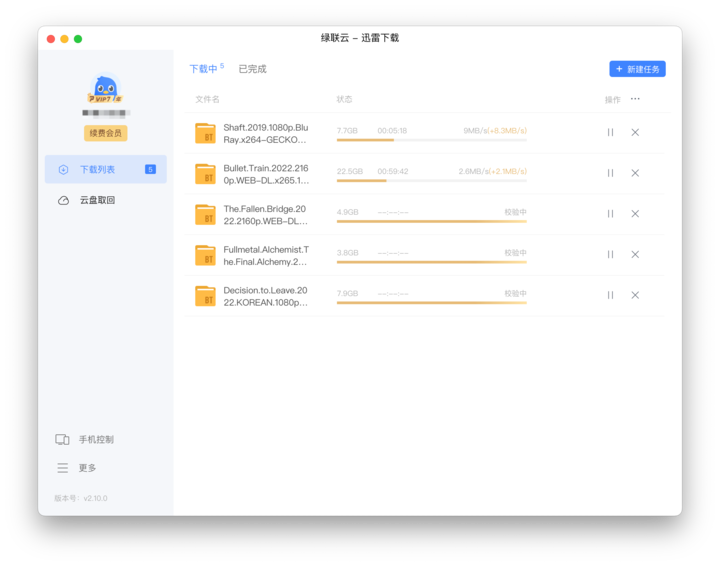Select the Shaft.2019.1080p.BluRay file name
Screen dimensions: 720x566
click(266, 134)
